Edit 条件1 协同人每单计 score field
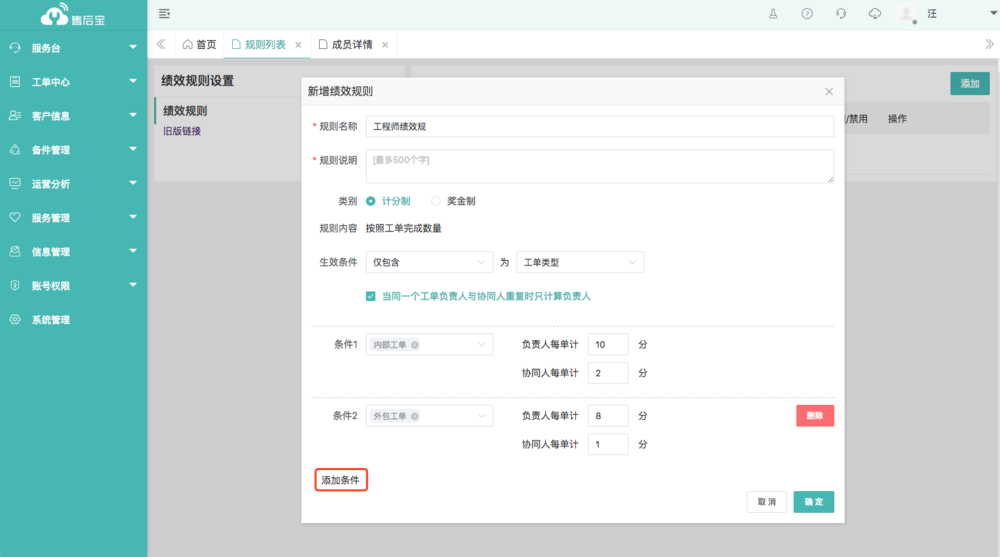The height and width of the screenshot is (557, 1000). 608,373
